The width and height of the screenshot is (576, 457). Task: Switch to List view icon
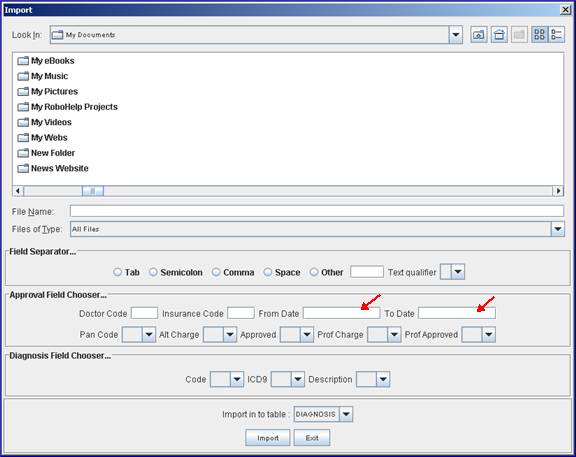[539, 35]
